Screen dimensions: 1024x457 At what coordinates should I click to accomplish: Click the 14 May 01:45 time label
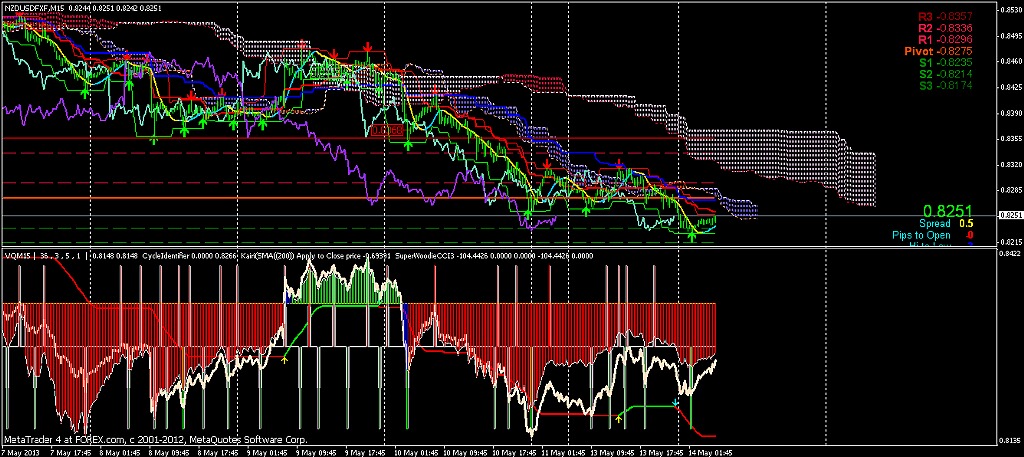(x=711, y=452)
